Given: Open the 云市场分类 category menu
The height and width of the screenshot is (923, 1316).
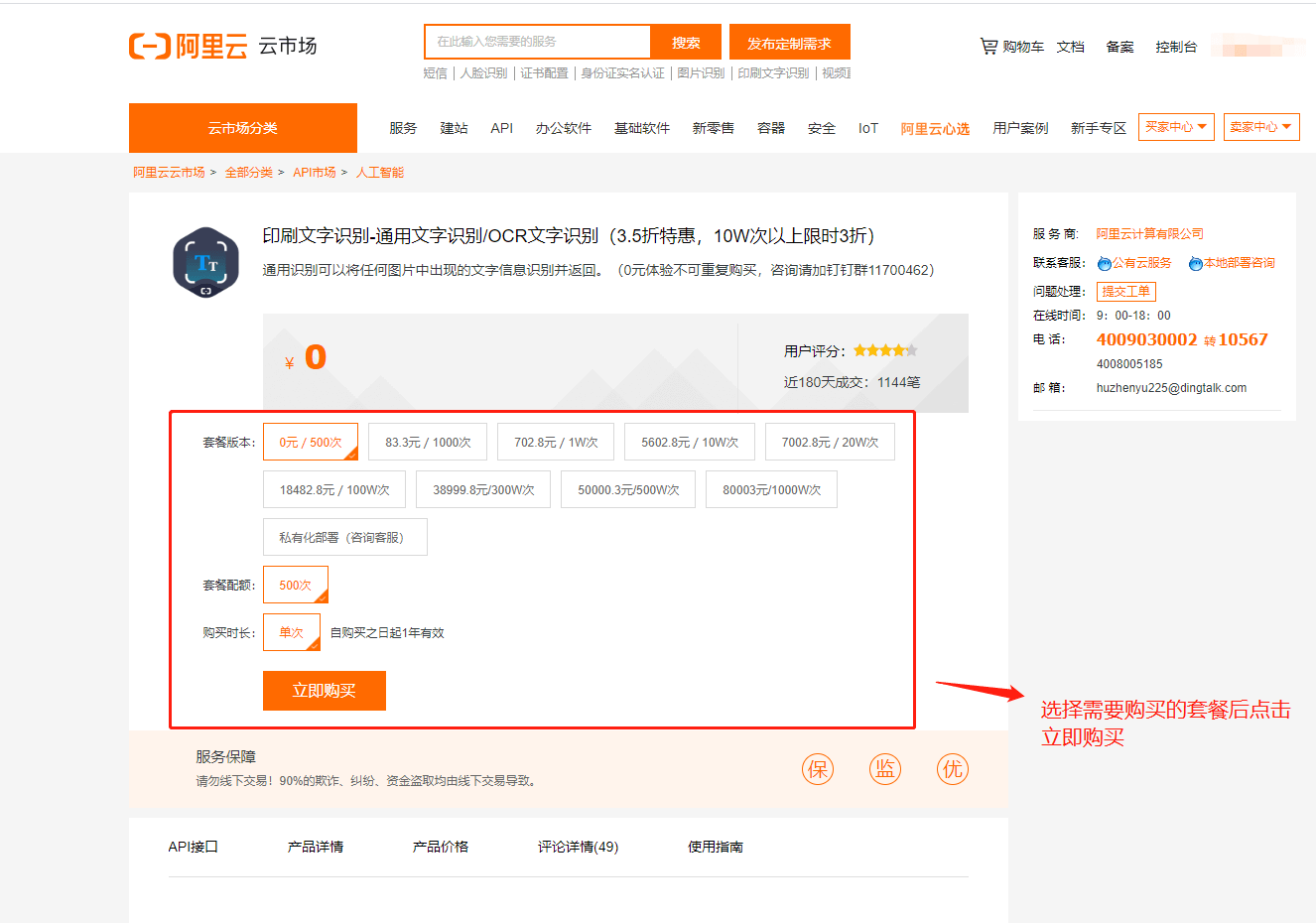Looking at the screenshot, I should click(243, 128).
